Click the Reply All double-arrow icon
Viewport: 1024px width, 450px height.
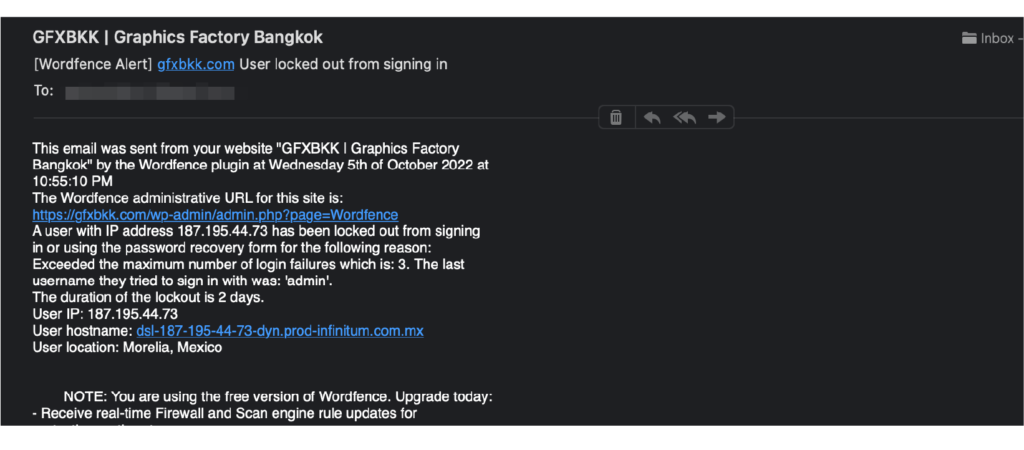(684, 118)
